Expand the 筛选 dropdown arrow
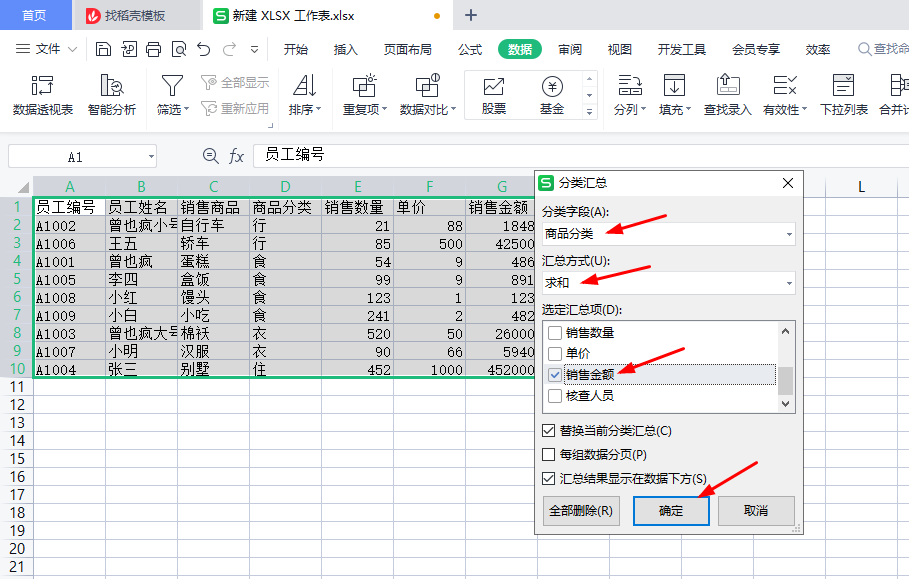Image resolution: width=909 pixels, height=579 pixels. coord(187,110)
